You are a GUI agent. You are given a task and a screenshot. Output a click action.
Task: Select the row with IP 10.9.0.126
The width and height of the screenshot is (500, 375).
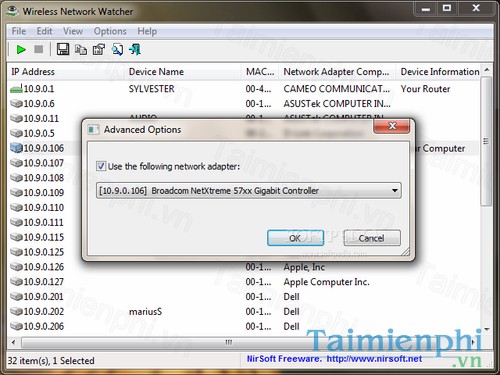pyautogui.click(x=244, y=267)
